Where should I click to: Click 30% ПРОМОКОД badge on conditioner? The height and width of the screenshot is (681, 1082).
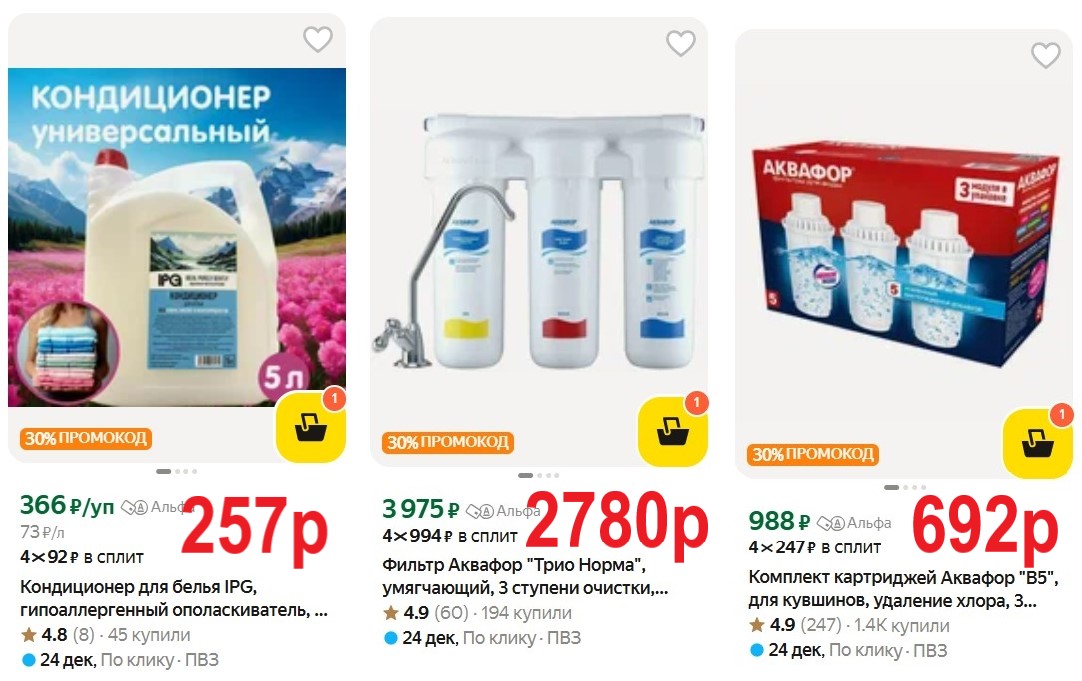[x=86, y=438]
